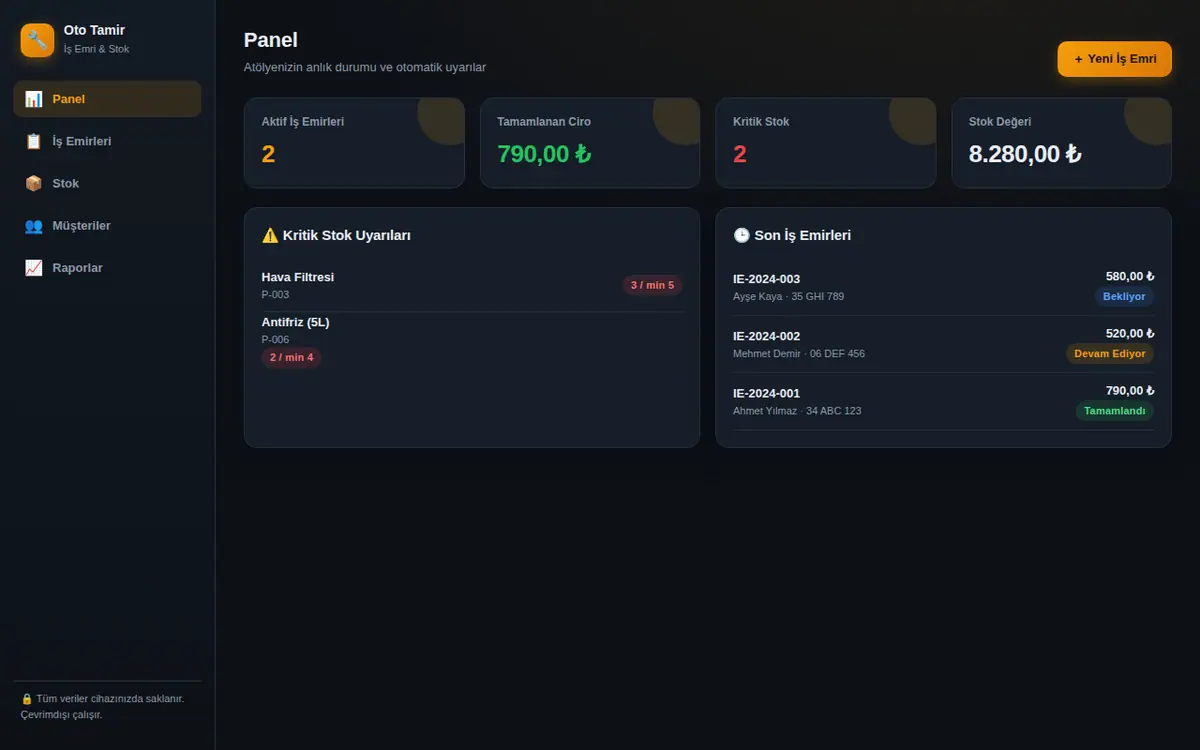This screenshot has width=1200, height=750.
Task: Click part code P-006
Action: (x=275, y=339)
